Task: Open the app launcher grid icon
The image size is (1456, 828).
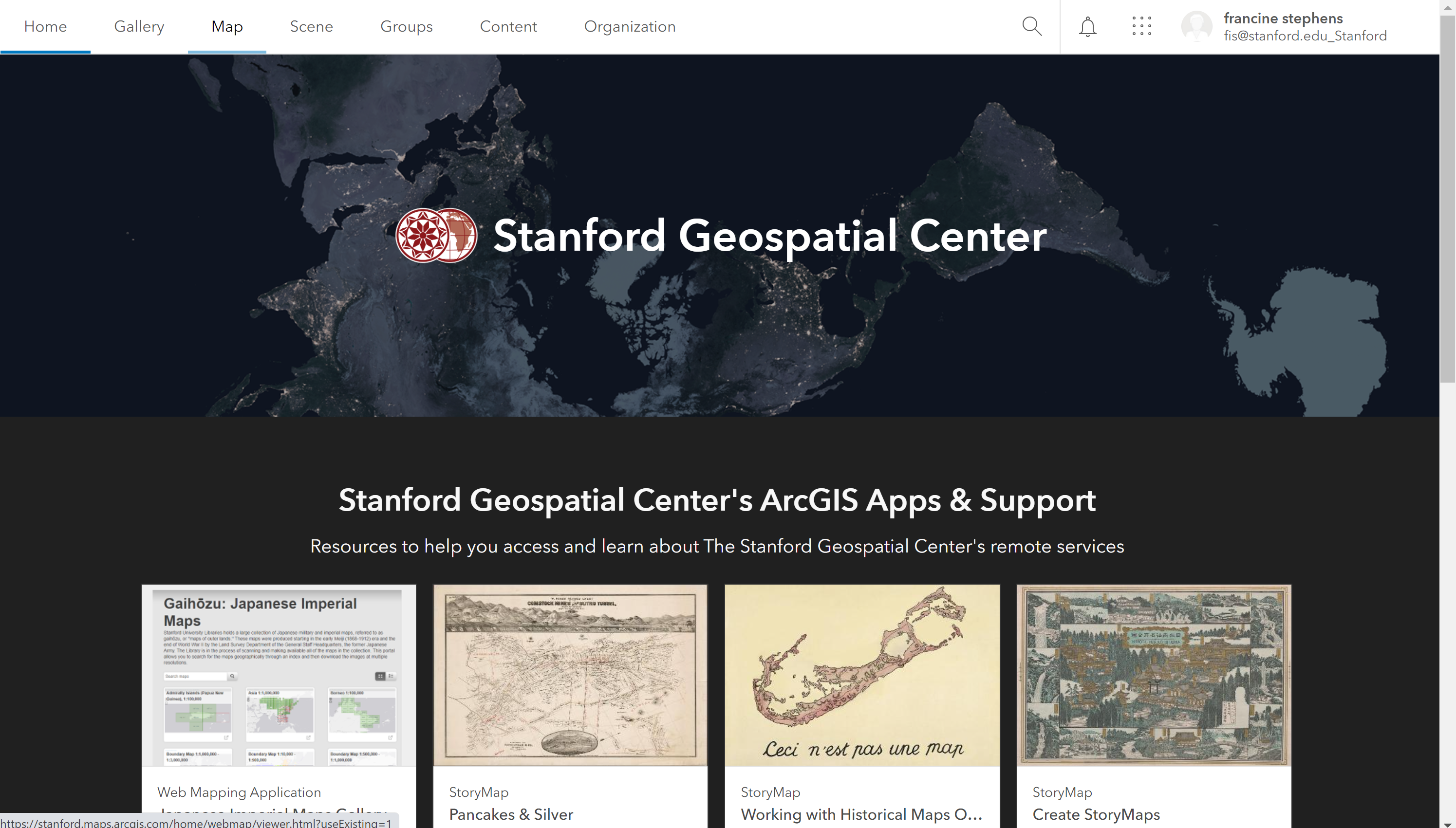Action: pyautogui.click(x=1141, y=26)
